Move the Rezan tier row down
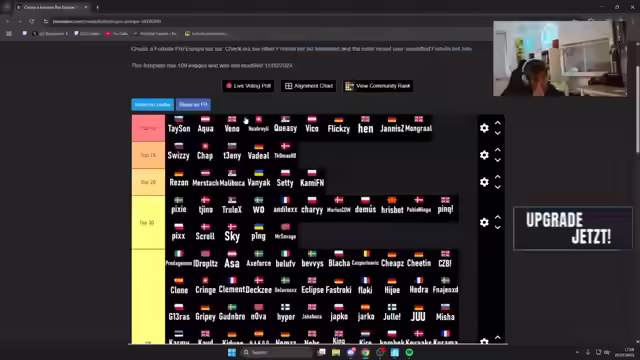This screenshot has height=360, width=640. pos(498,187)
